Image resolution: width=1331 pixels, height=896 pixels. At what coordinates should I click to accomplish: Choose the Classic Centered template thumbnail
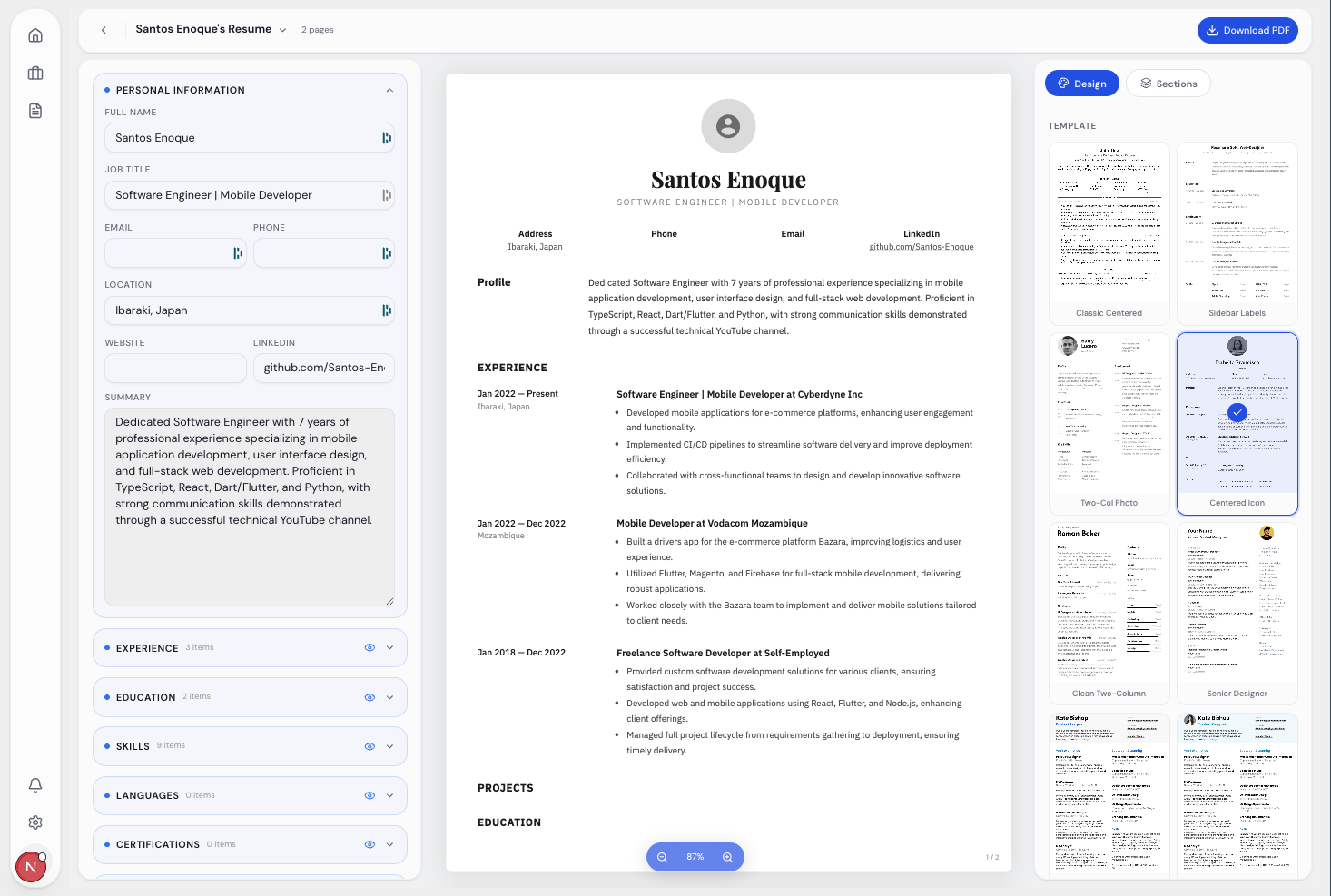click(x=1109, y=233)
